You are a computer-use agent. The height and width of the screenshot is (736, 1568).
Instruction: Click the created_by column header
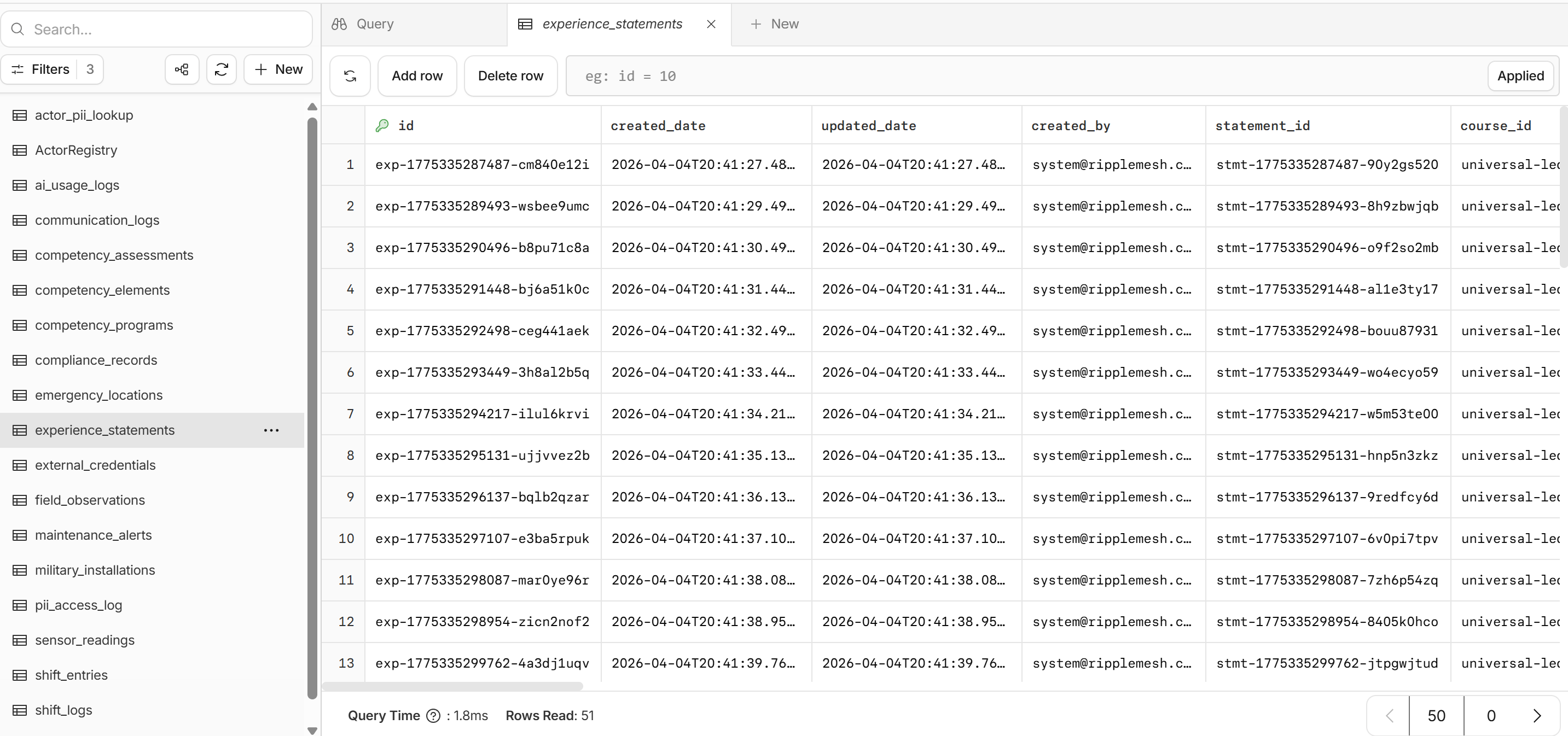click(1113, 125)
